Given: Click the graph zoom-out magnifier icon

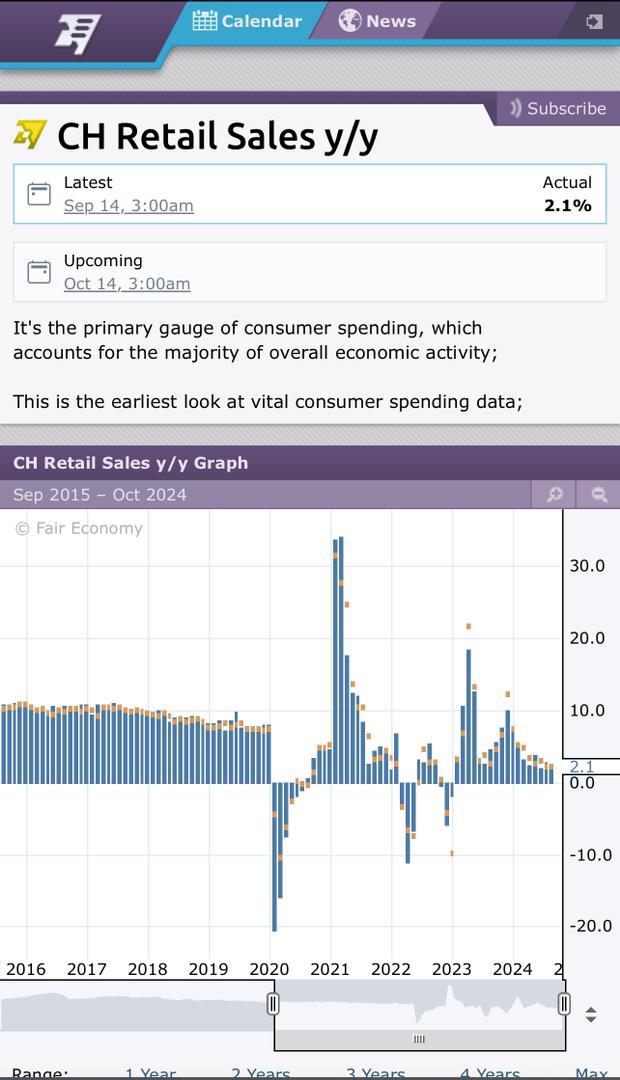Looking at the screenshot, I should 599,494.
